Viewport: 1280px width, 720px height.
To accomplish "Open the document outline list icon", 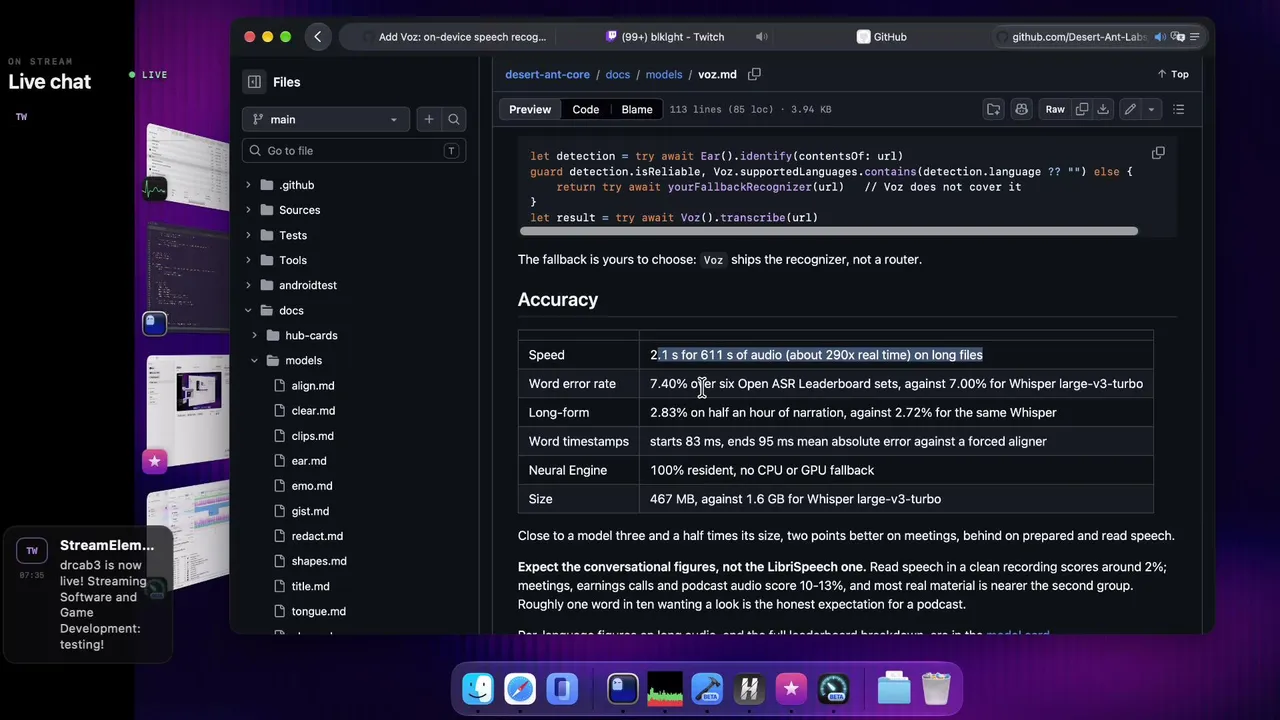I will click(x=1179, y=109).
